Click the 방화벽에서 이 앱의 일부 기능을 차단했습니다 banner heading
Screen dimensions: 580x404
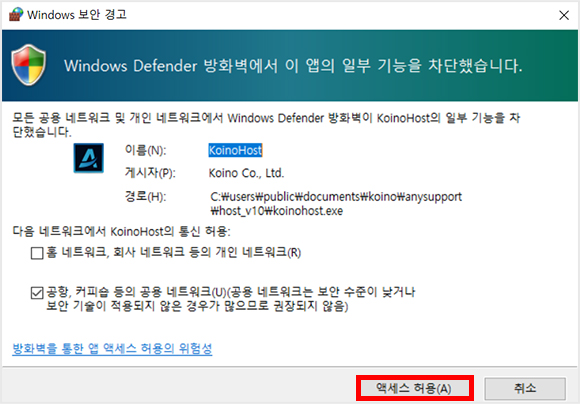[x=293, y=66]
